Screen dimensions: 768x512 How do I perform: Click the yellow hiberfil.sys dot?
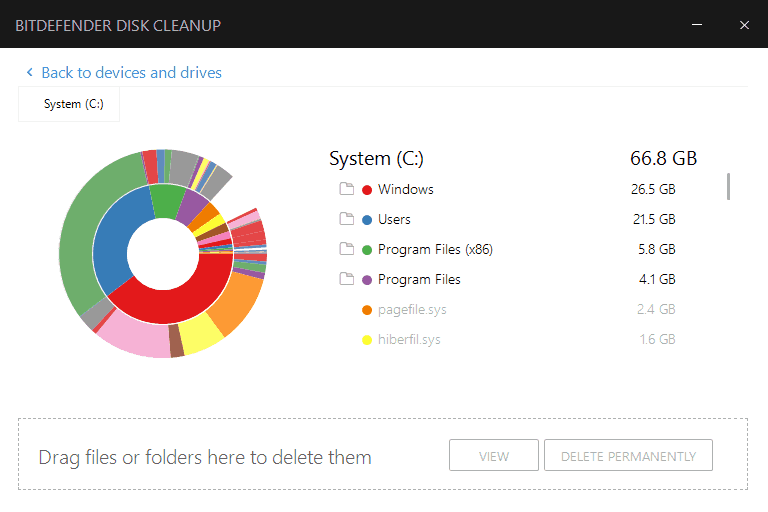tap(367, 340)
